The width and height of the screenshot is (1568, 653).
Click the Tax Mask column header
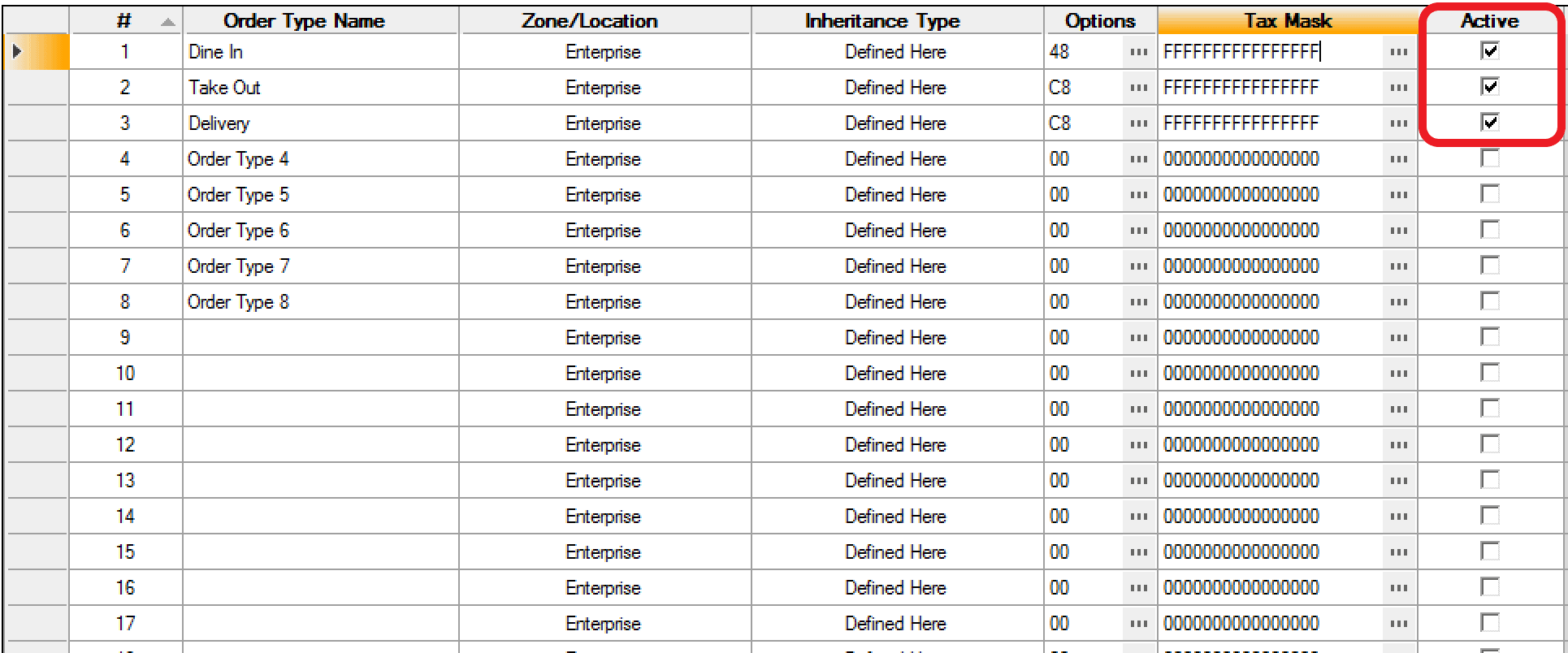(1288, 21)
